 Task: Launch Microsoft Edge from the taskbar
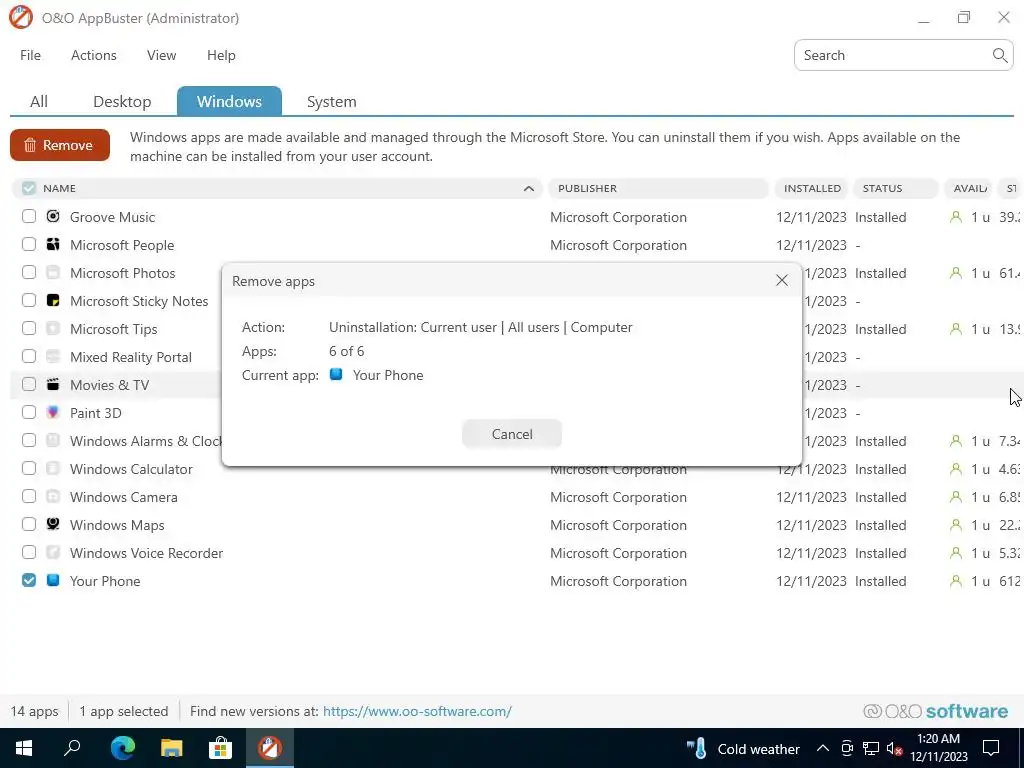tap(122, 748)
